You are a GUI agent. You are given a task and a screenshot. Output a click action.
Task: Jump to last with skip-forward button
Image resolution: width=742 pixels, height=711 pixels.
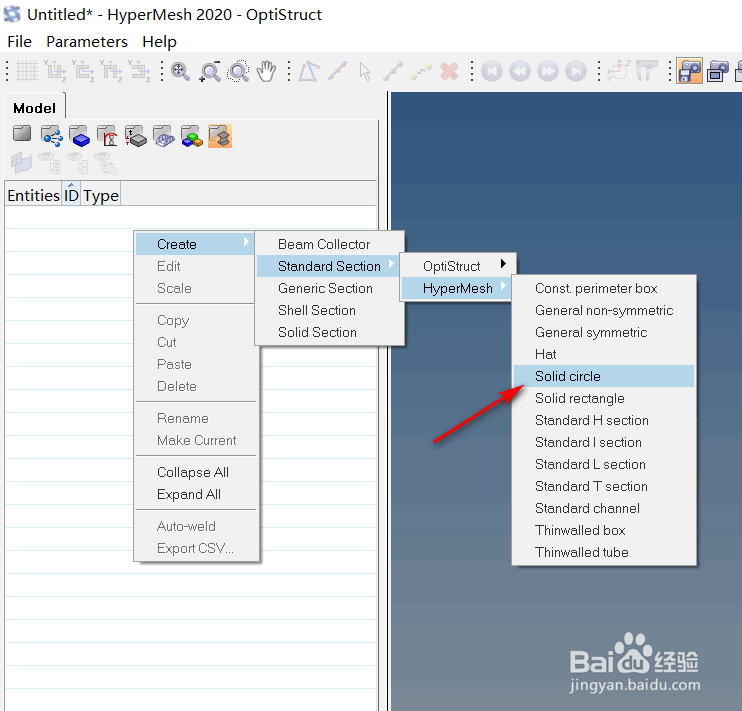coord(576,71)
